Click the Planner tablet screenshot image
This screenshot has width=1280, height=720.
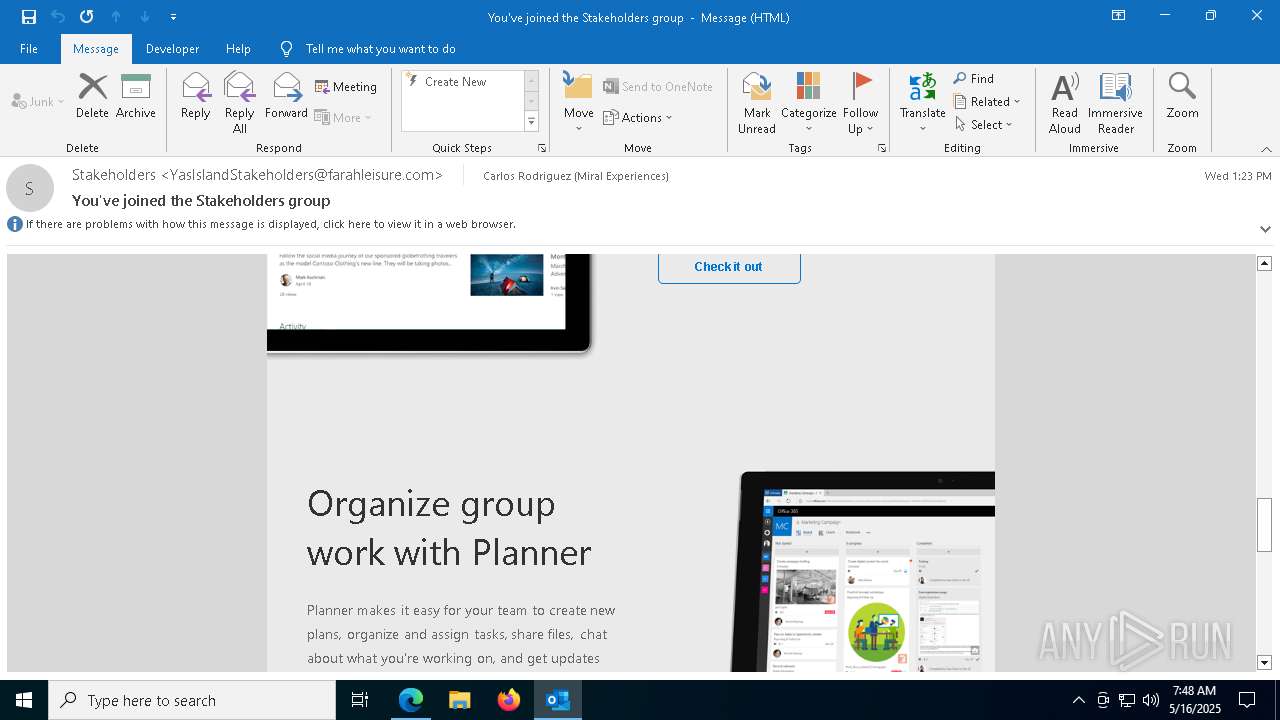(x=863, y=571)
